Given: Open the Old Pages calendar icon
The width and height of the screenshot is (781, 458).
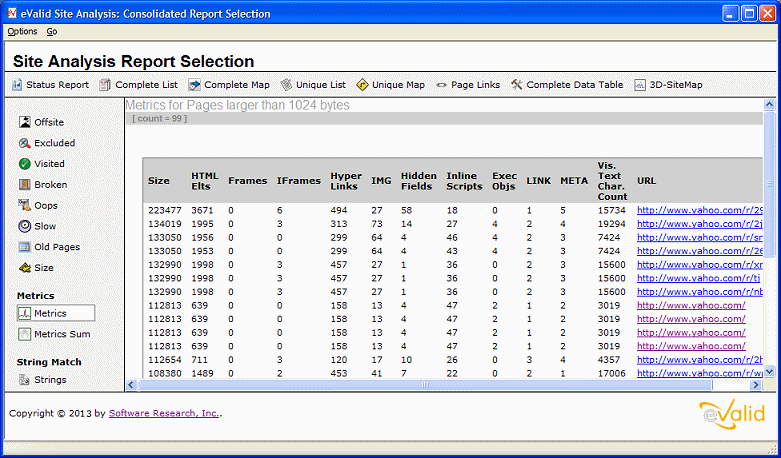Looking at the screenshot, I should (x=25, y=247).
